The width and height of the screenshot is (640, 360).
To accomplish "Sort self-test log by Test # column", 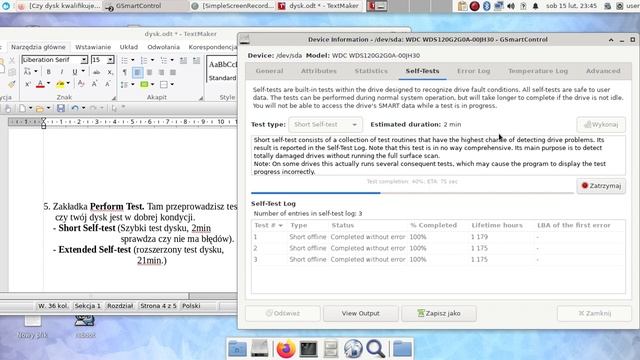I will pyautogui.click(x=269, y=225).
